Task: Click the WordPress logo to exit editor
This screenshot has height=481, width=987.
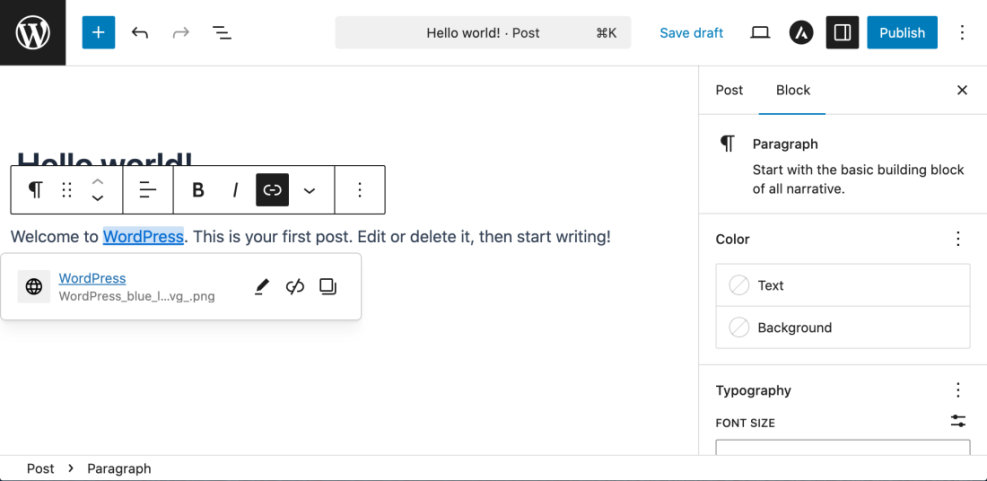Action: (x=33, y=33)
